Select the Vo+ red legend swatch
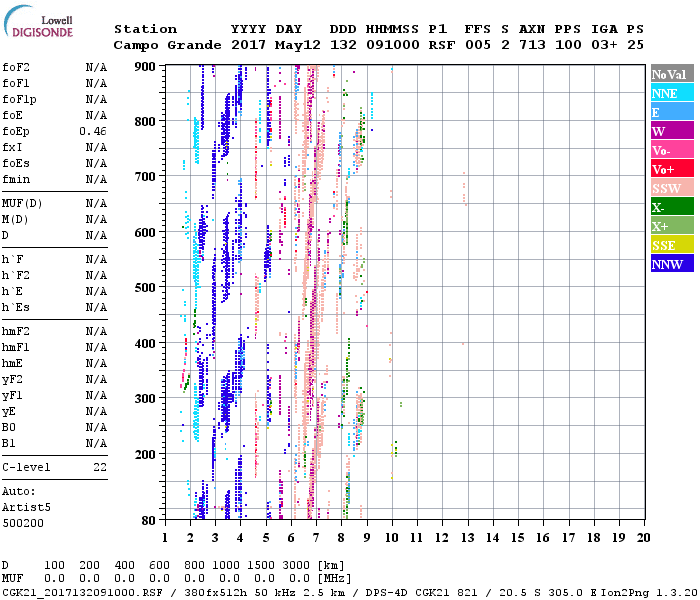 (x=672, y=169)
